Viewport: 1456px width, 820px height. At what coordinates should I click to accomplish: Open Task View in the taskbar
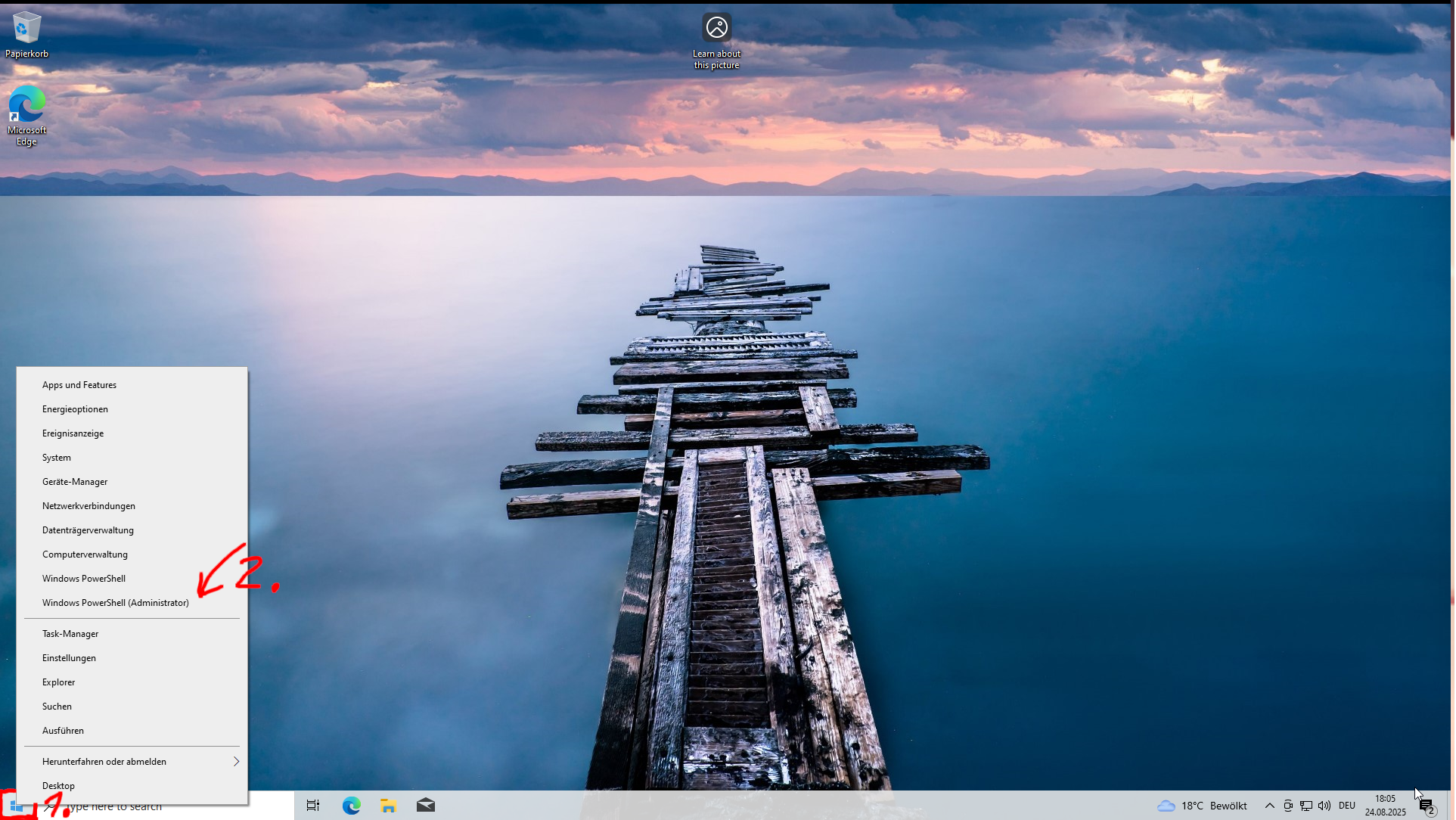point(313,806)
